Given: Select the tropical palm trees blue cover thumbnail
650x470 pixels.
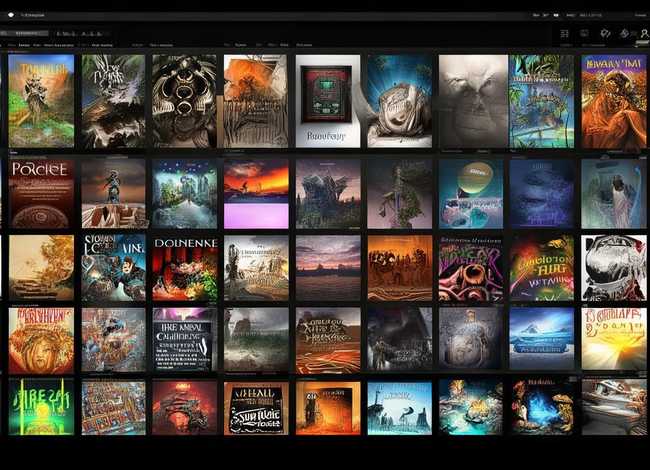Looking at the screenshot, I should click(541, 100).
